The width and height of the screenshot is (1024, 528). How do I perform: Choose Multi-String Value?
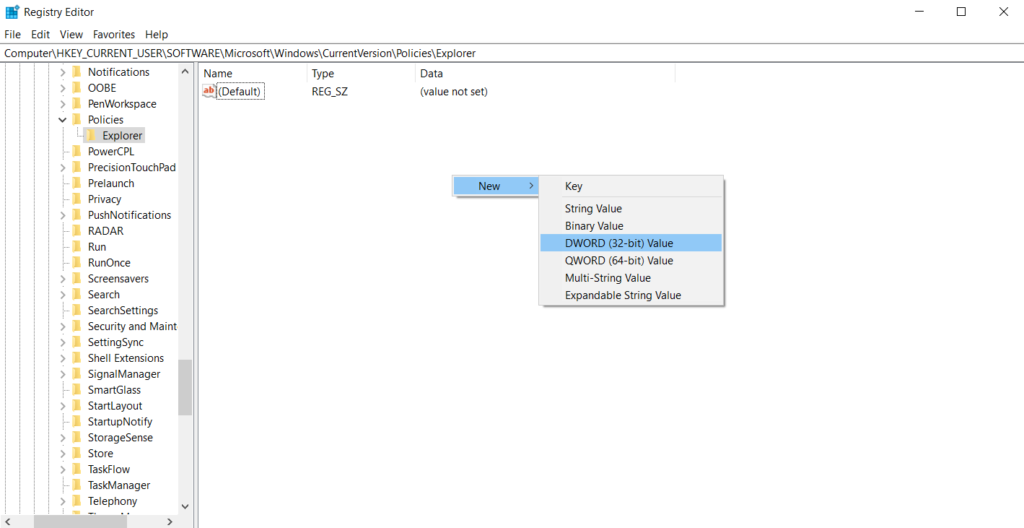click(x=631, y=278)
